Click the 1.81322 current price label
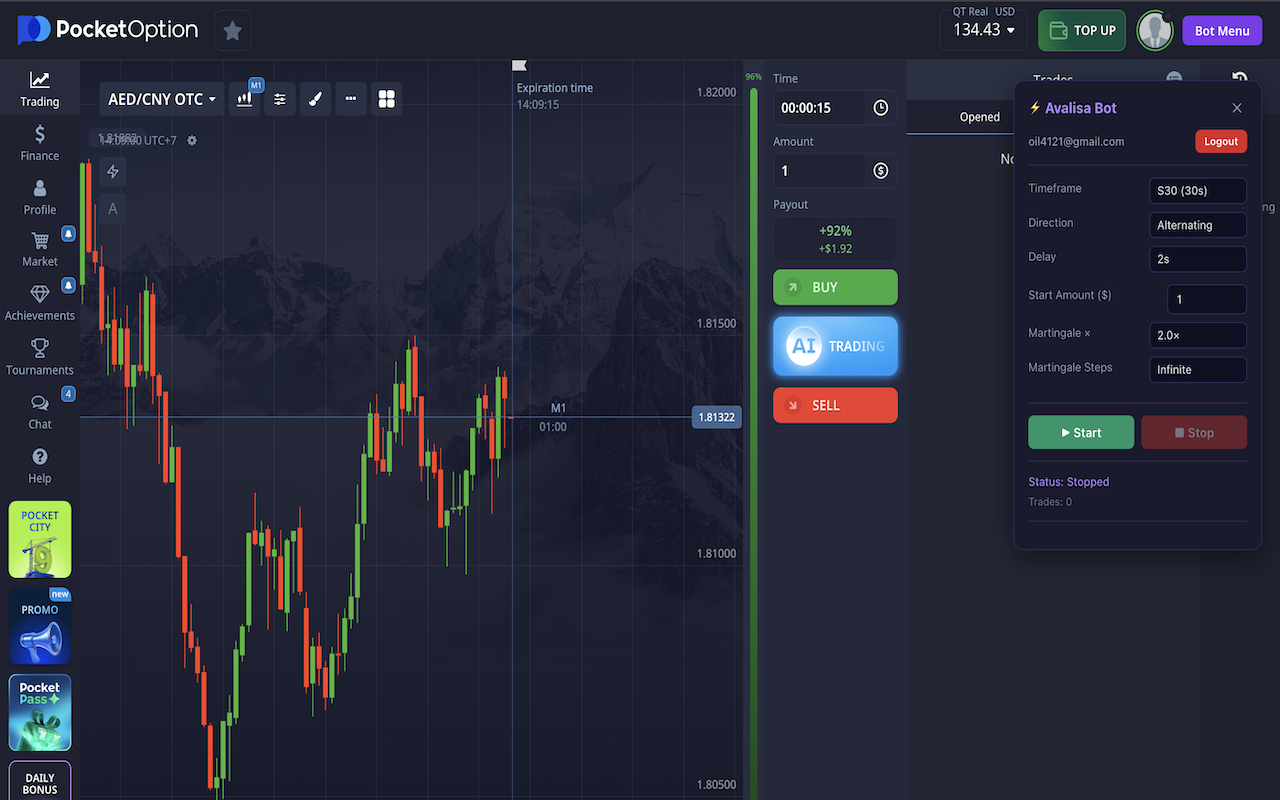Viewport: 1280px width, 800px height. pos(716,417)
